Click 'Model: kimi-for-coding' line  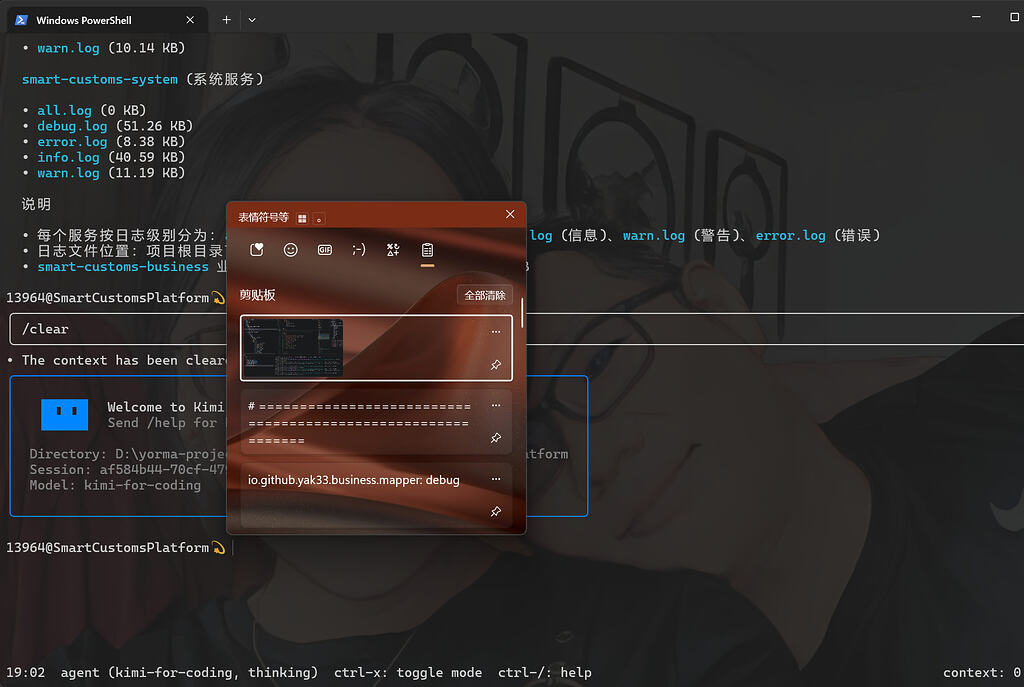click(115, 485)
